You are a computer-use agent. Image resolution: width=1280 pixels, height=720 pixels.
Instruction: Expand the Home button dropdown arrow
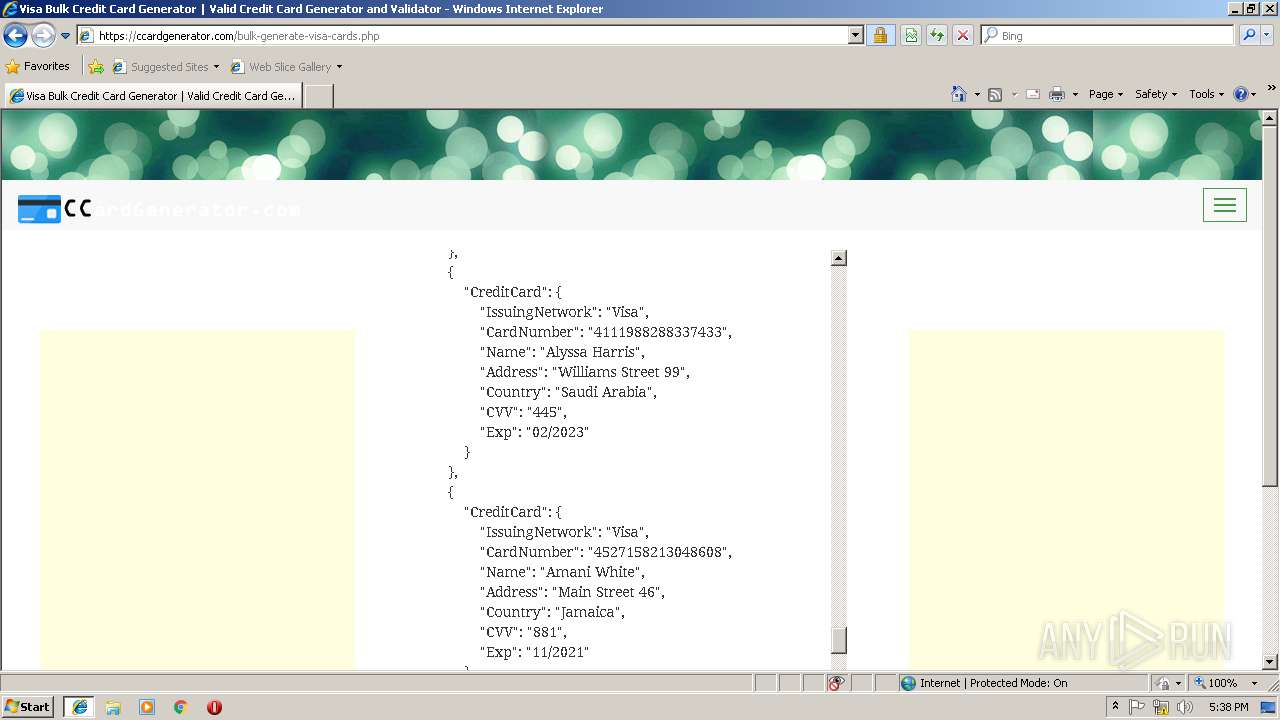click(x=977, y=94)
